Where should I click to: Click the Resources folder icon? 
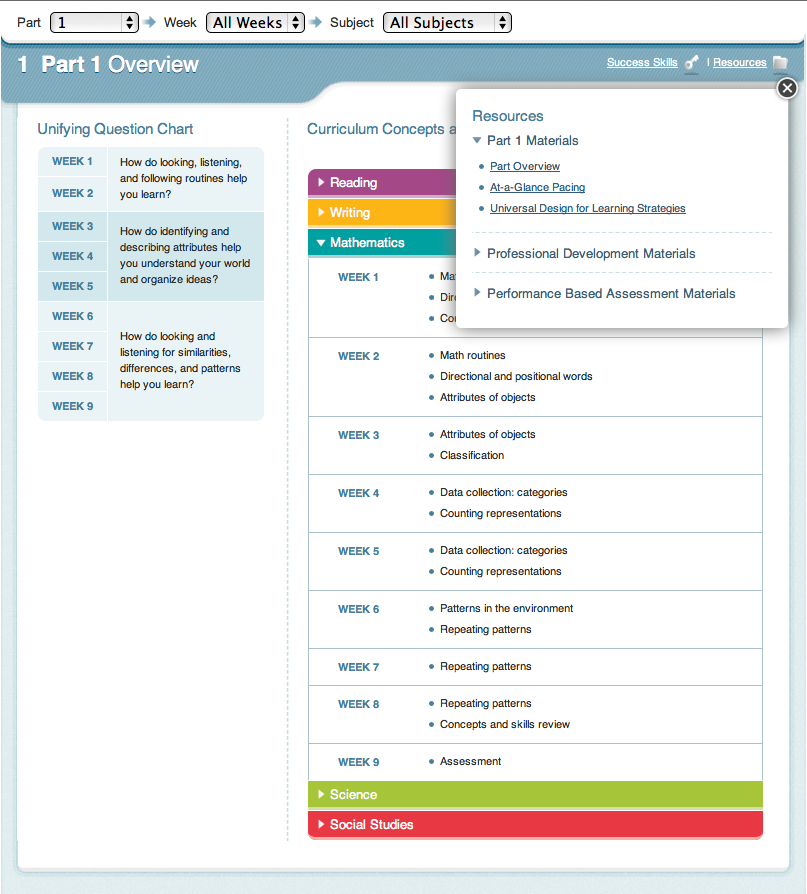[x=780, y=62]
